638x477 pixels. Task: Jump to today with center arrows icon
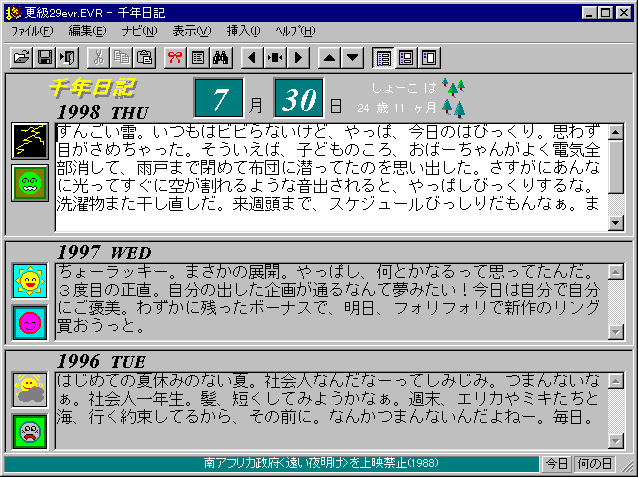[x=275, y=58]
